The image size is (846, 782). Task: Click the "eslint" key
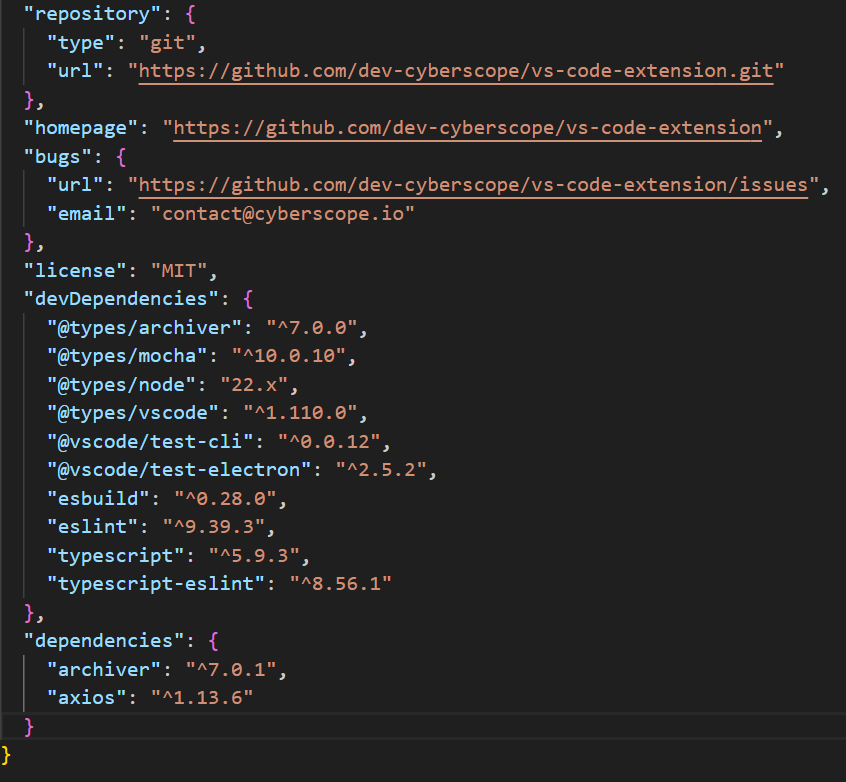point(92,527)
